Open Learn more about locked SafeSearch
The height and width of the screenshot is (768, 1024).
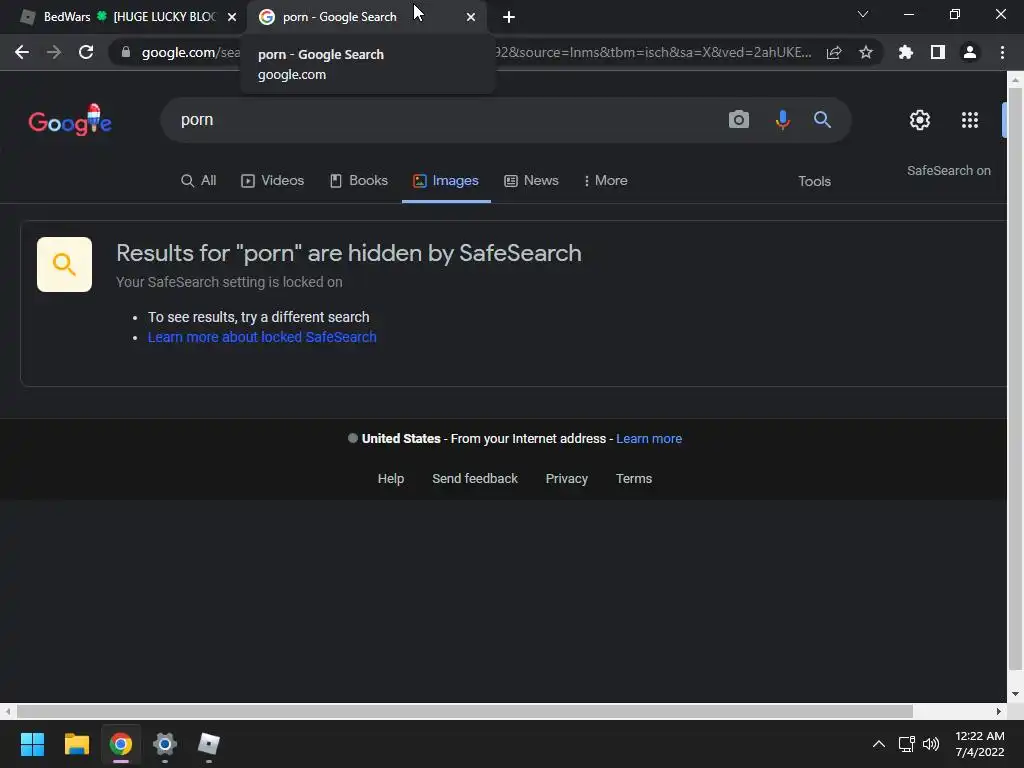tap(262, 337)
